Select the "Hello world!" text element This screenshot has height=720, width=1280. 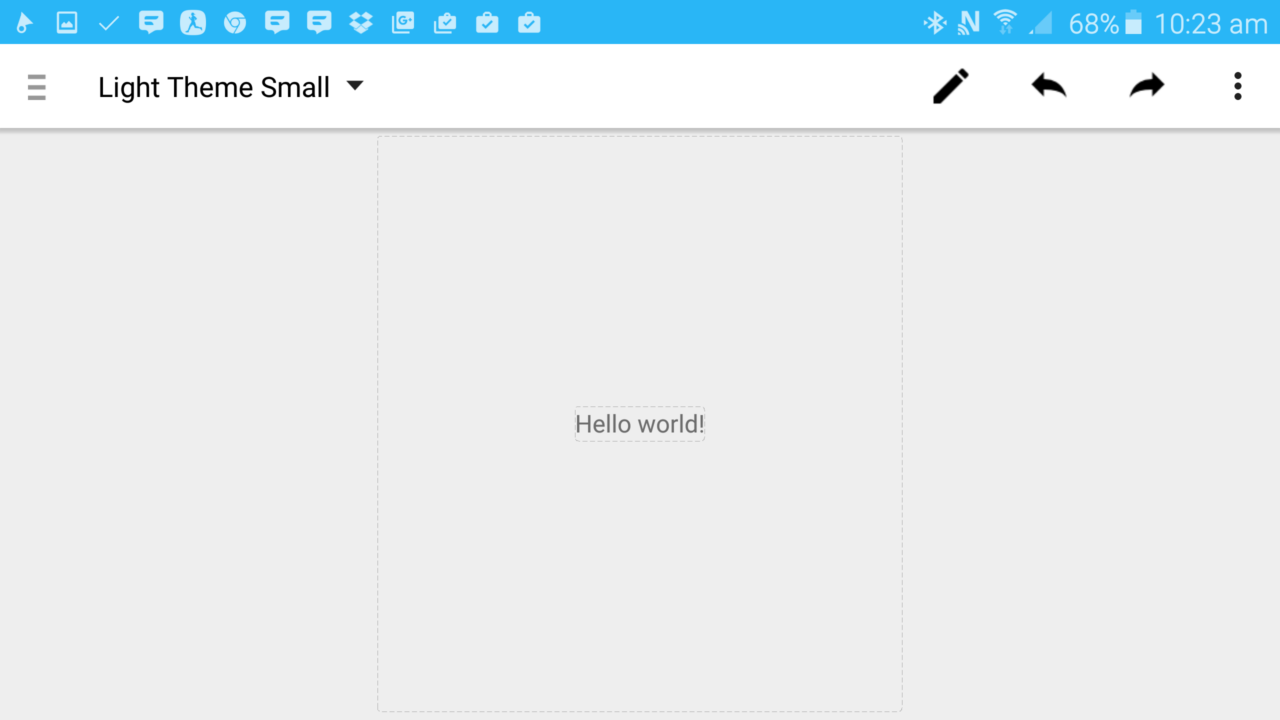tap(639, 423)
